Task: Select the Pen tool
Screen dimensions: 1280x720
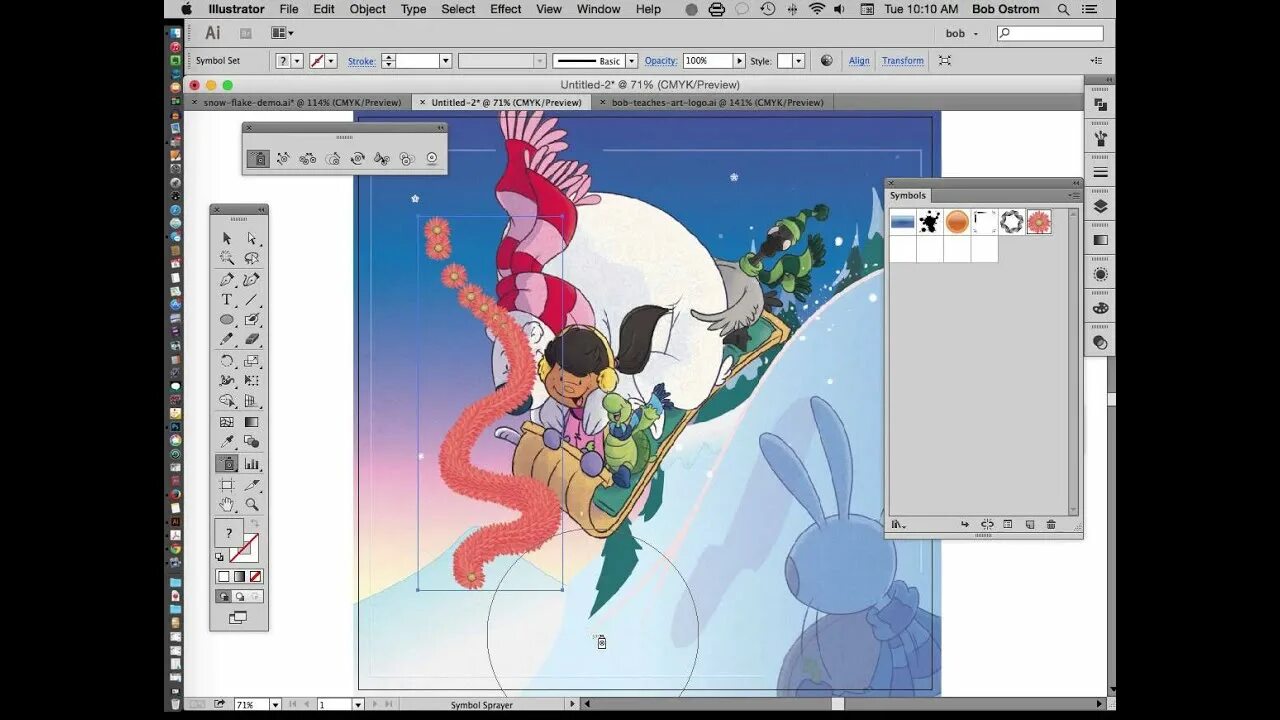Action: tap(227, 280)
